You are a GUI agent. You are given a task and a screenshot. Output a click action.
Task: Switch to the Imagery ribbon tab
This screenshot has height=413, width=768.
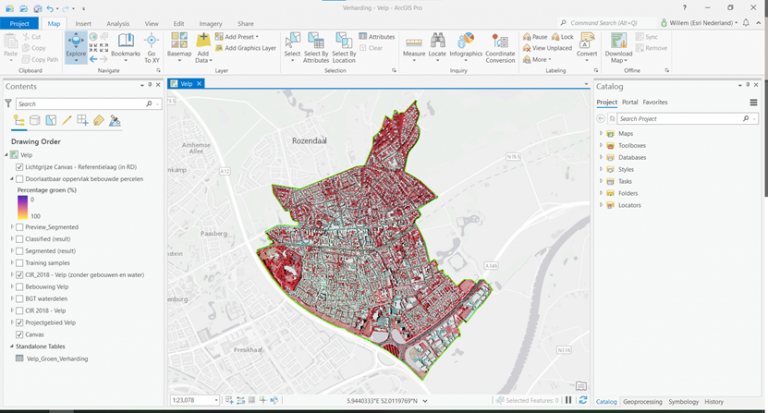[211, 22]
